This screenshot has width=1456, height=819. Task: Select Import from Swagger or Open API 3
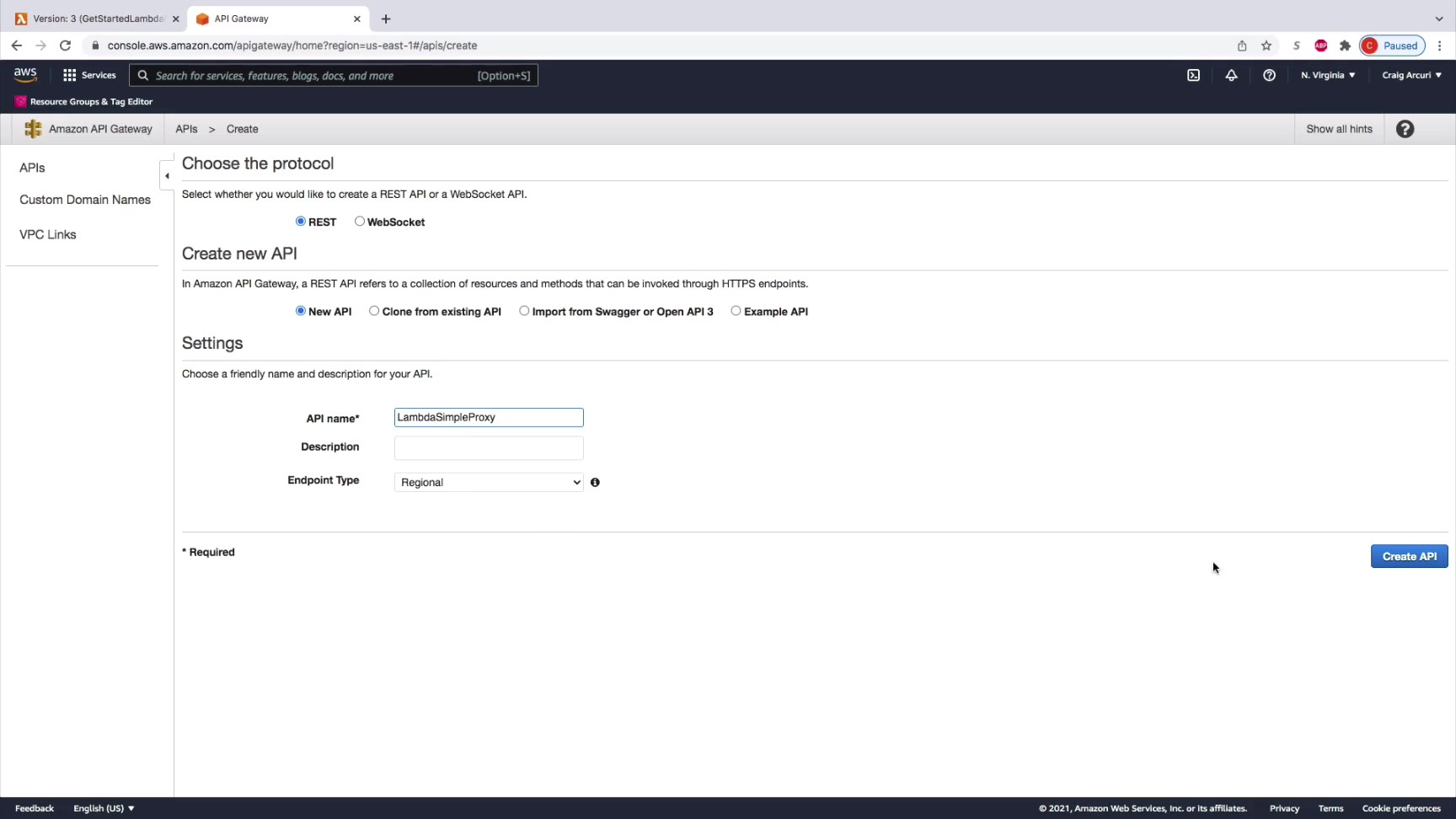(524, 311)
